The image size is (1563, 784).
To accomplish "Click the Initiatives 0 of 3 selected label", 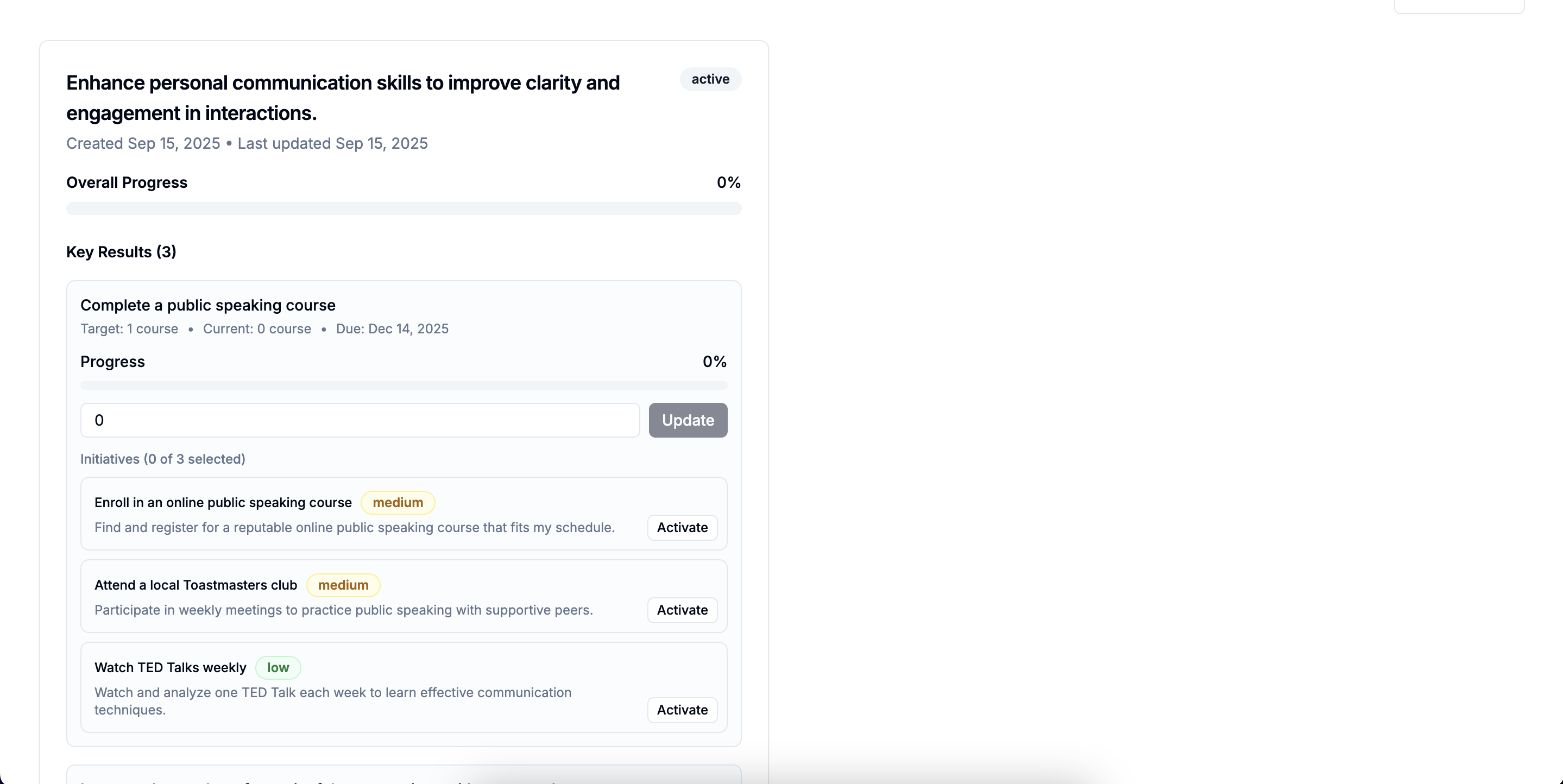I will [162, 459].
